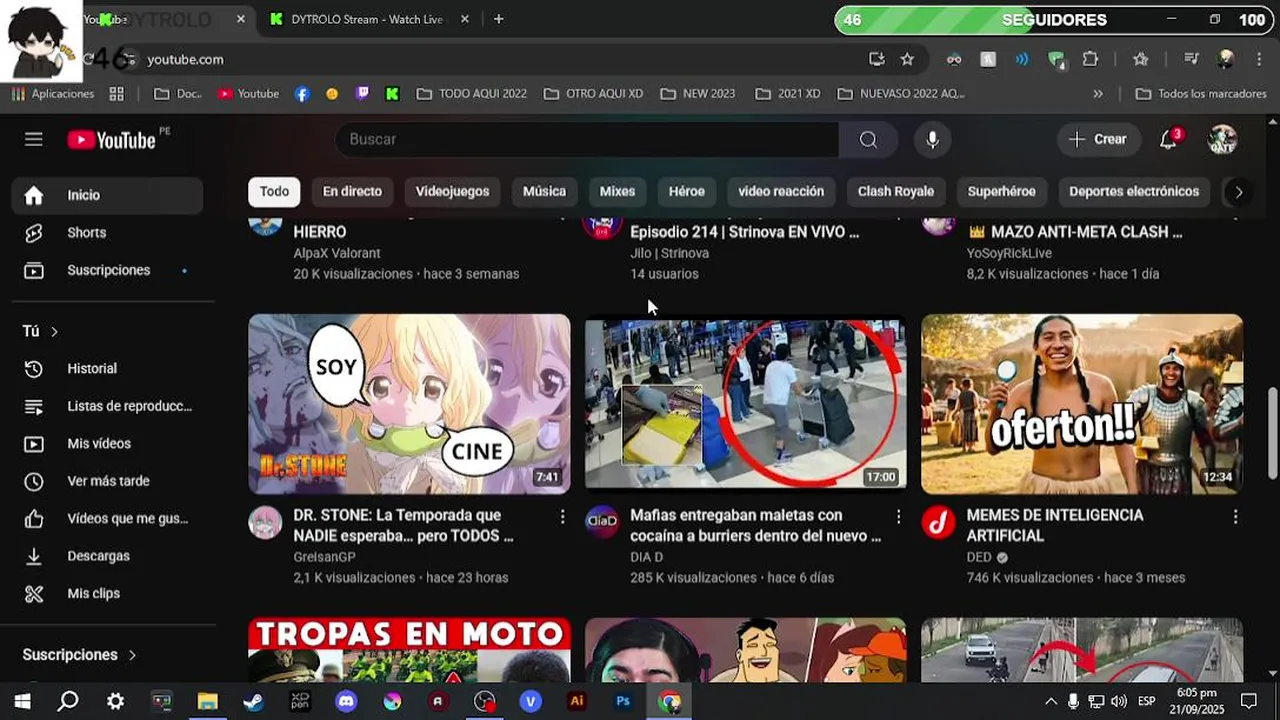
Task: Open the Kick bookmark icon
Action: [392, 94]
